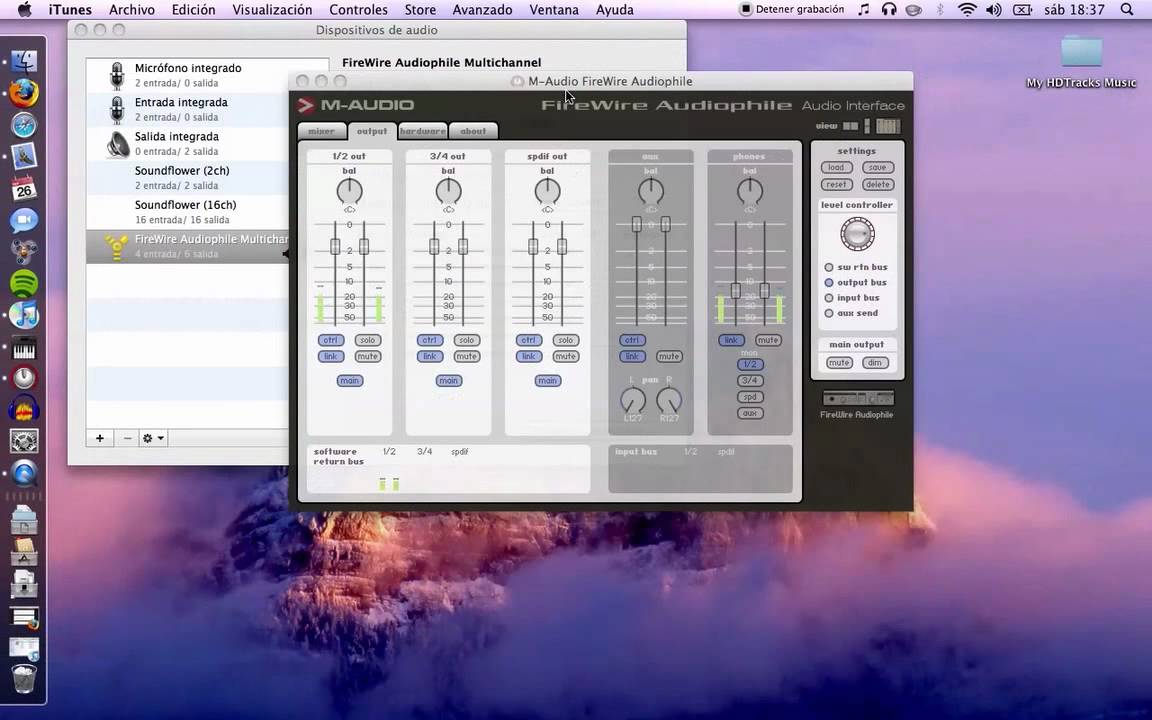
Task: Open gear action menu in Dispositivos de audio
Action: coord(153,438)
